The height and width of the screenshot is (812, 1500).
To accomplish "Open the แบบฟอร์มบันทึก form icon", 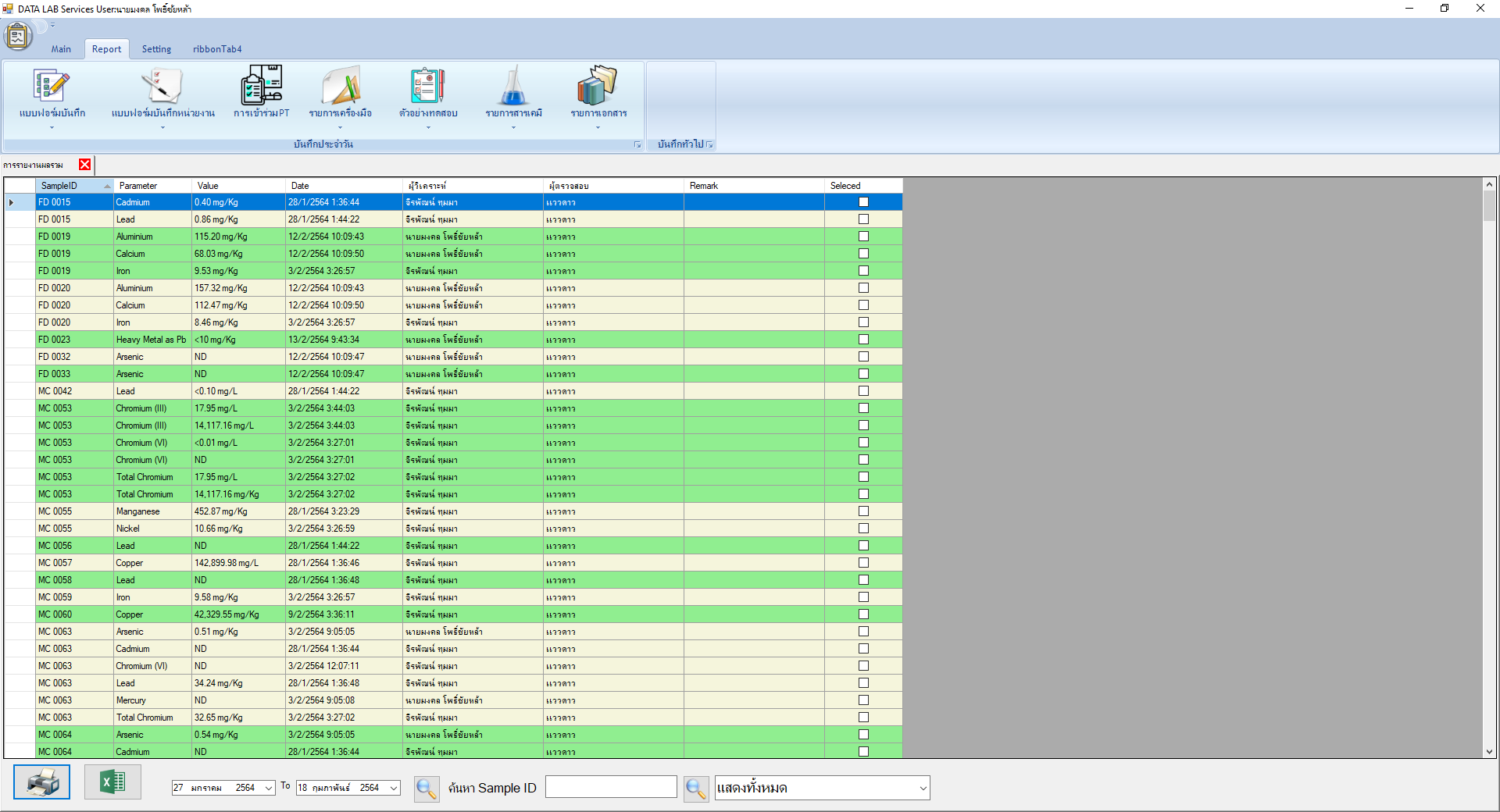I will tap(52, 87).
